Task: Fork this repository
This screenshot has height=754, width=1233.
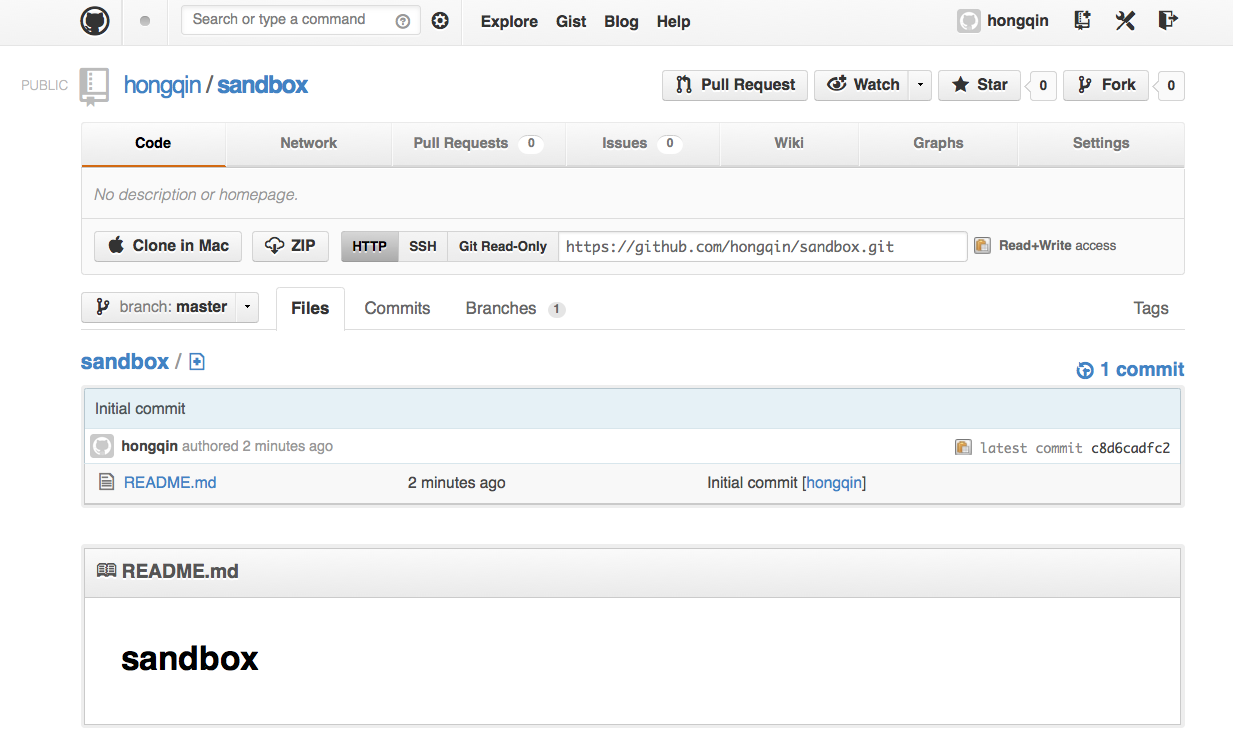Action: [1105, 85]
